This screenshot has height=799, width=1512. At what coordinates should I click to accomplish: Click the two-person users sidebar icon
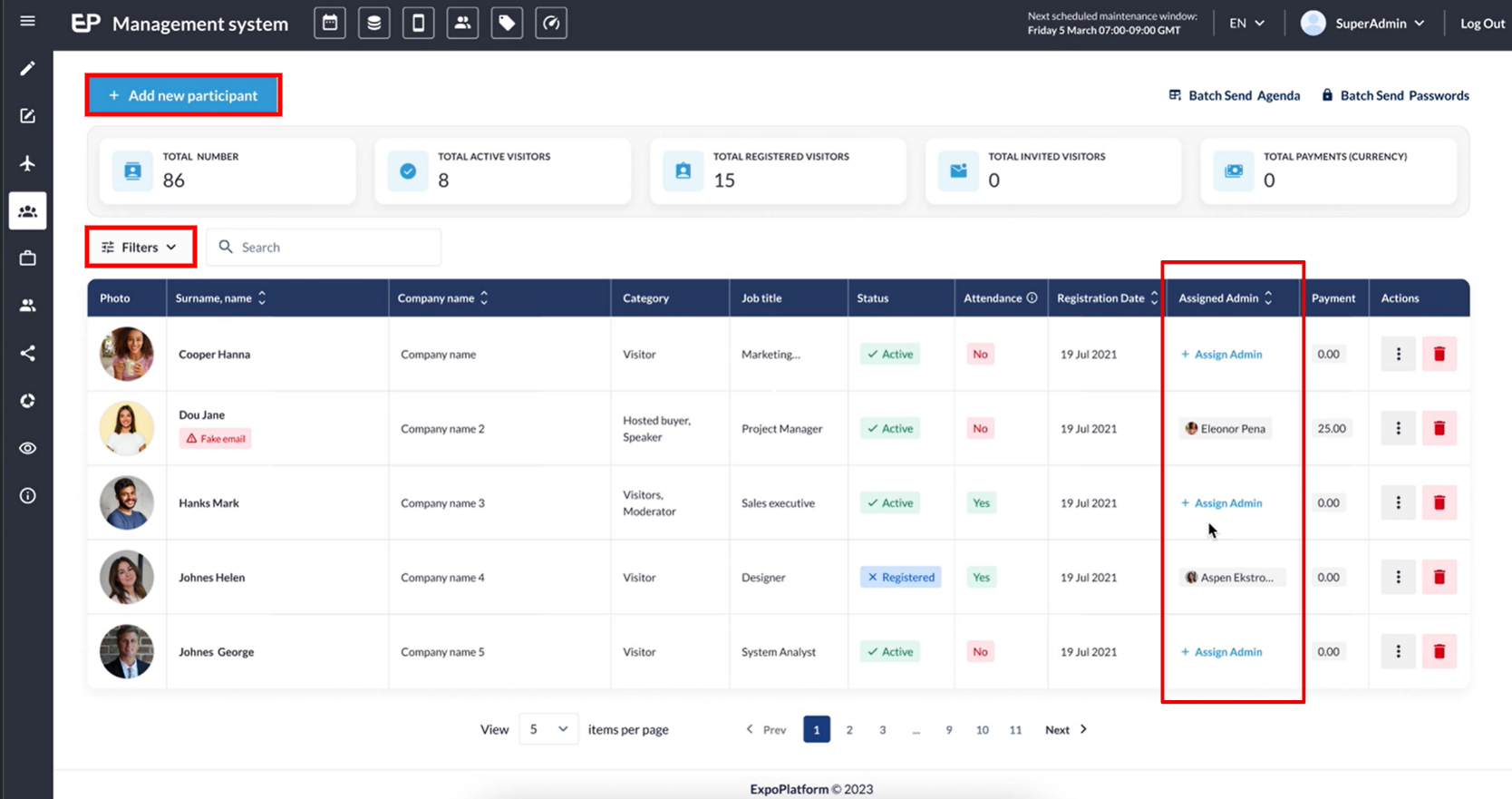pyautogui.click(x=27, y=306)
